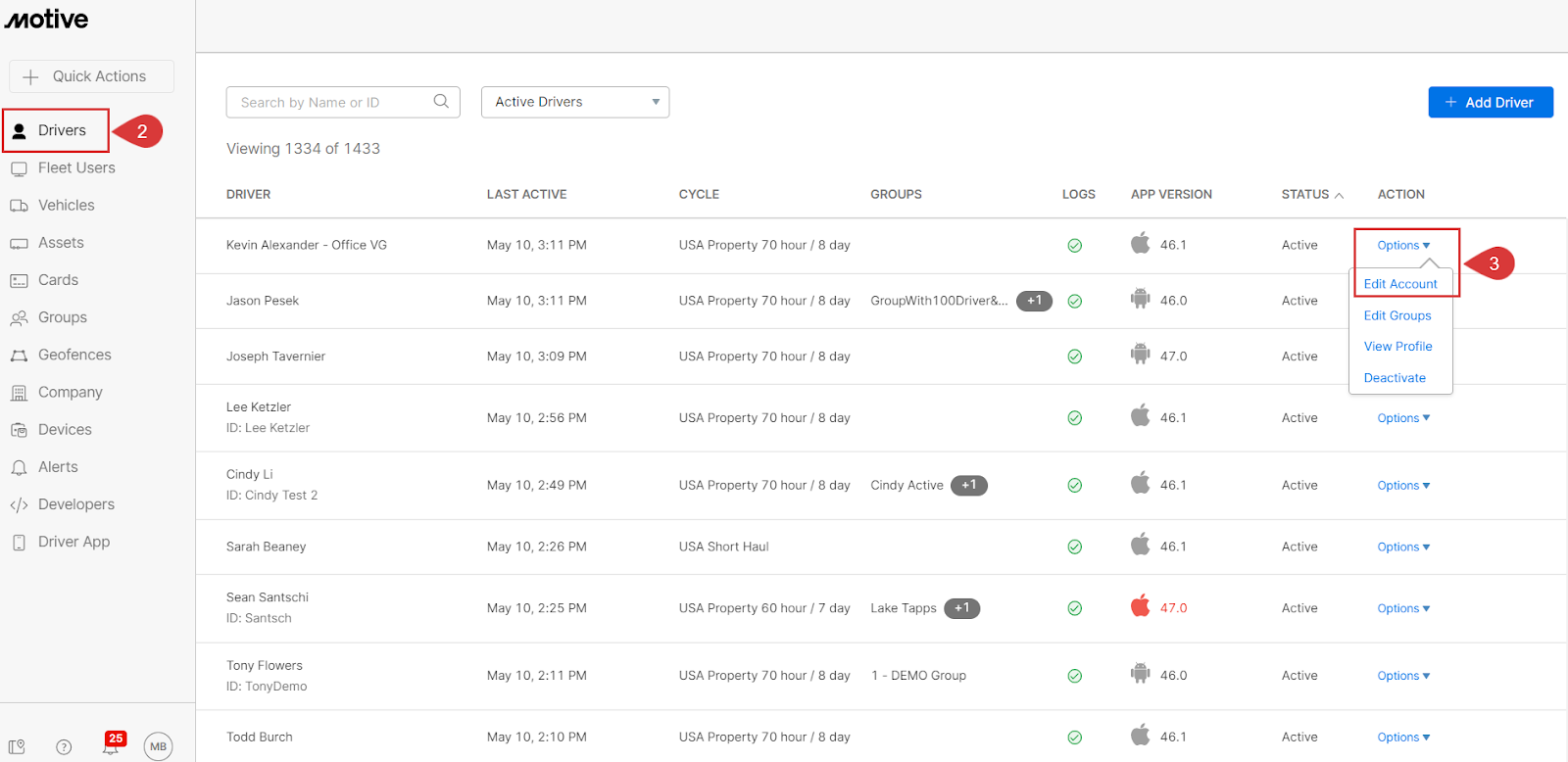Click Android icon in Tony Flowers row

click(1140, 673)
